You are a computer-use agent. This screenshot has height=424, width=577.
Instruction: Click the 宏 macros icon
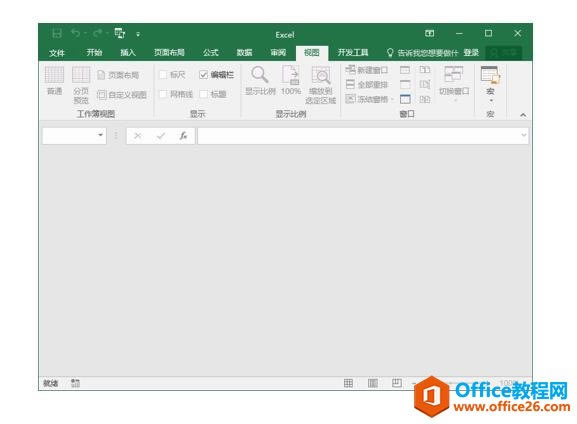click(490, 75)
